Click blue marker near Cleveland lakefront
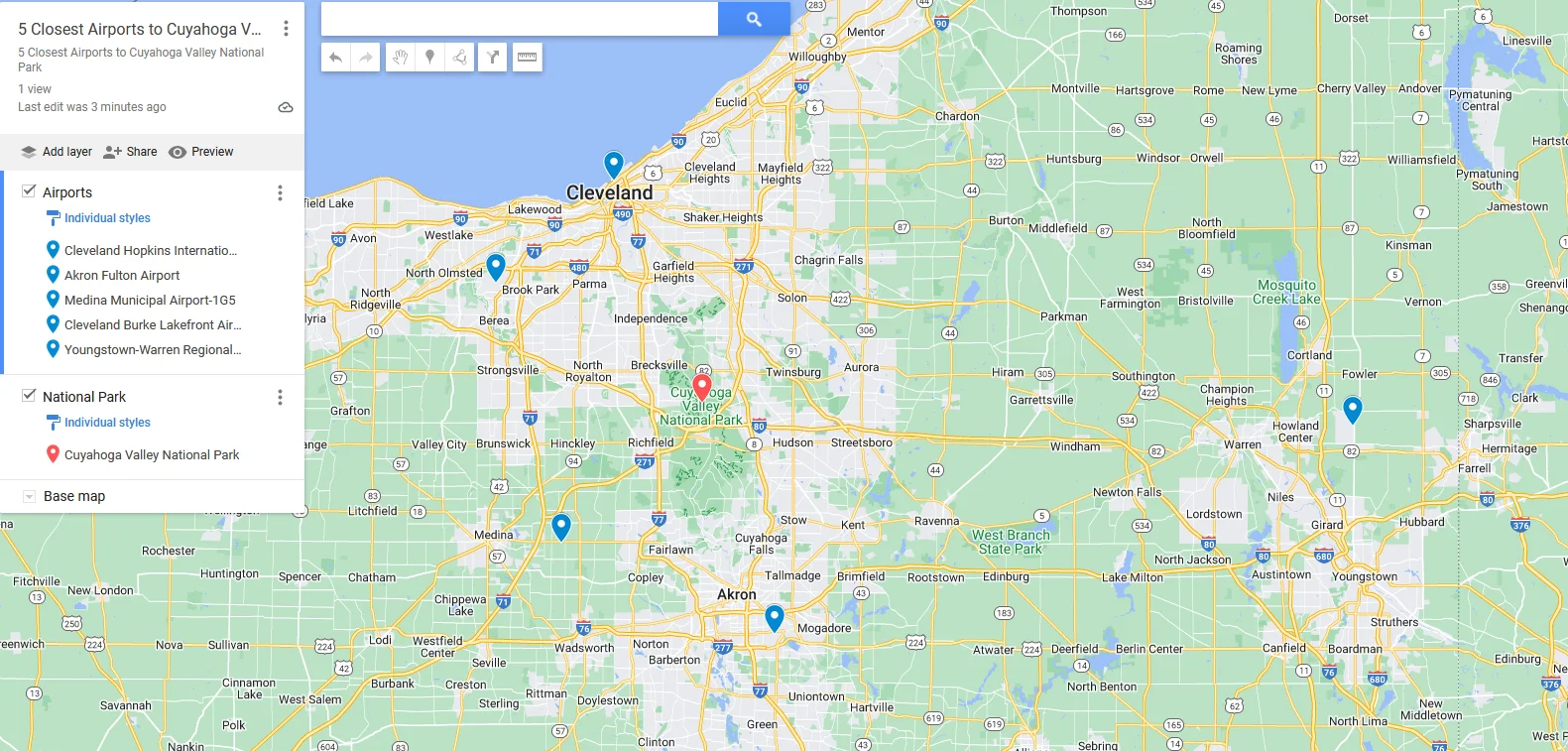The width and height of the screenshot is (1568, 751). coord(614,165)
